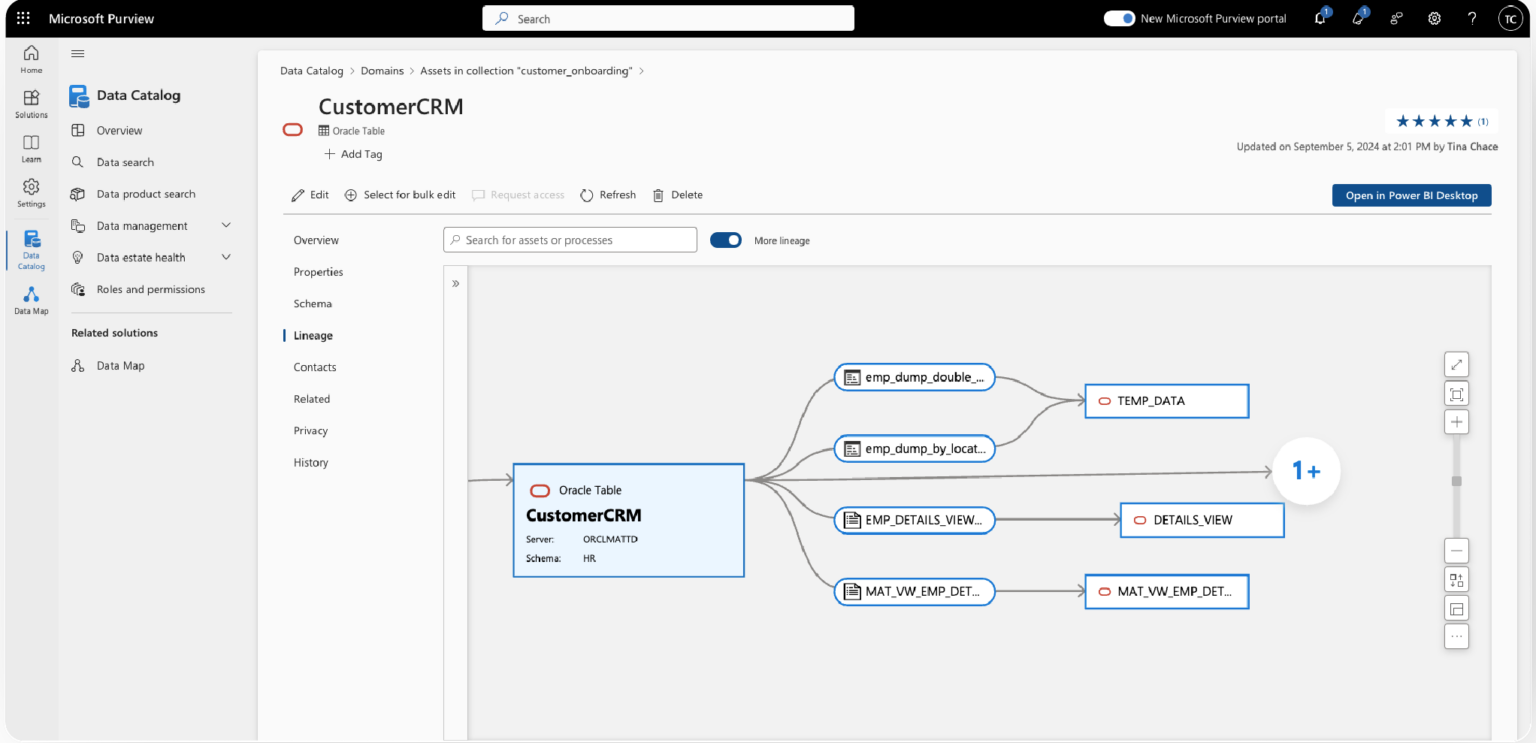
Task: Expand the Data estate health section
Action: point(226,257)
